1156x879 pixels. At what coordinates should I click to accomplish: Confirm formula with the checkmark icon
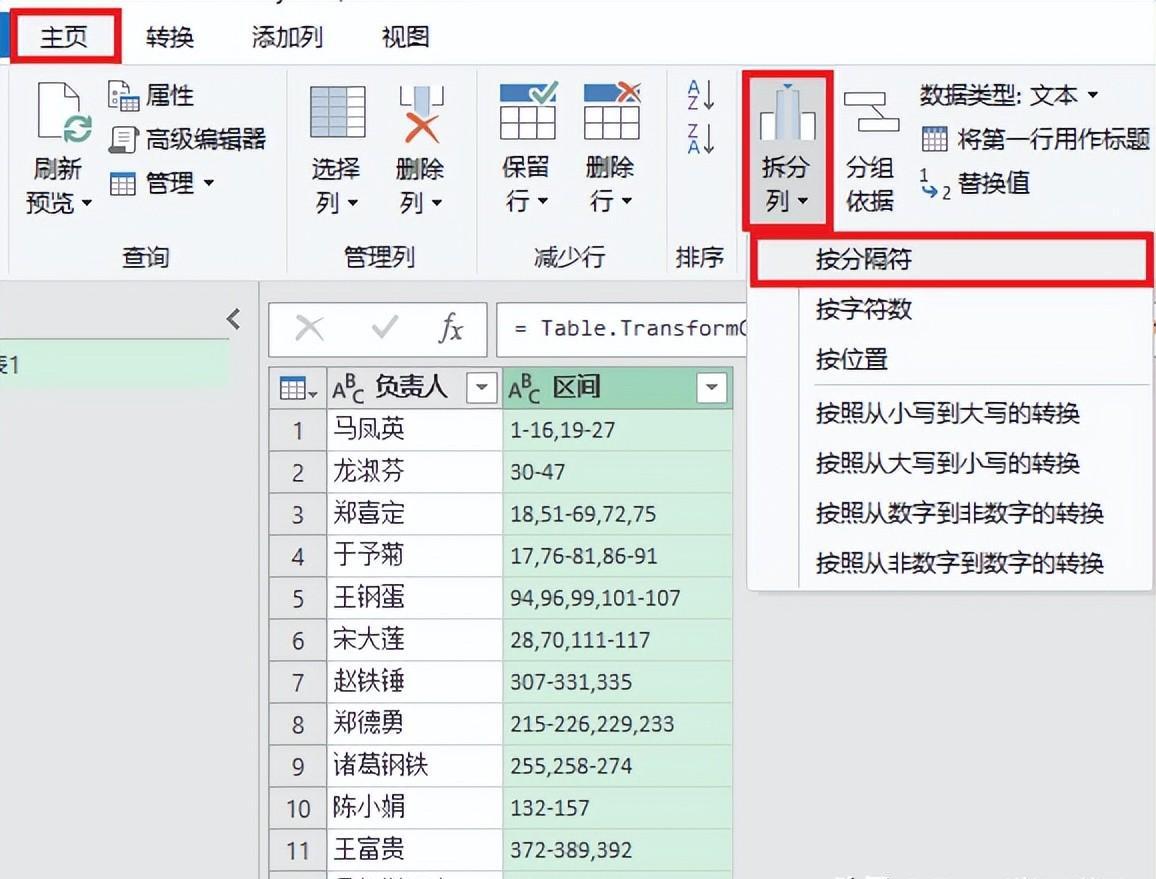point(385,328)
